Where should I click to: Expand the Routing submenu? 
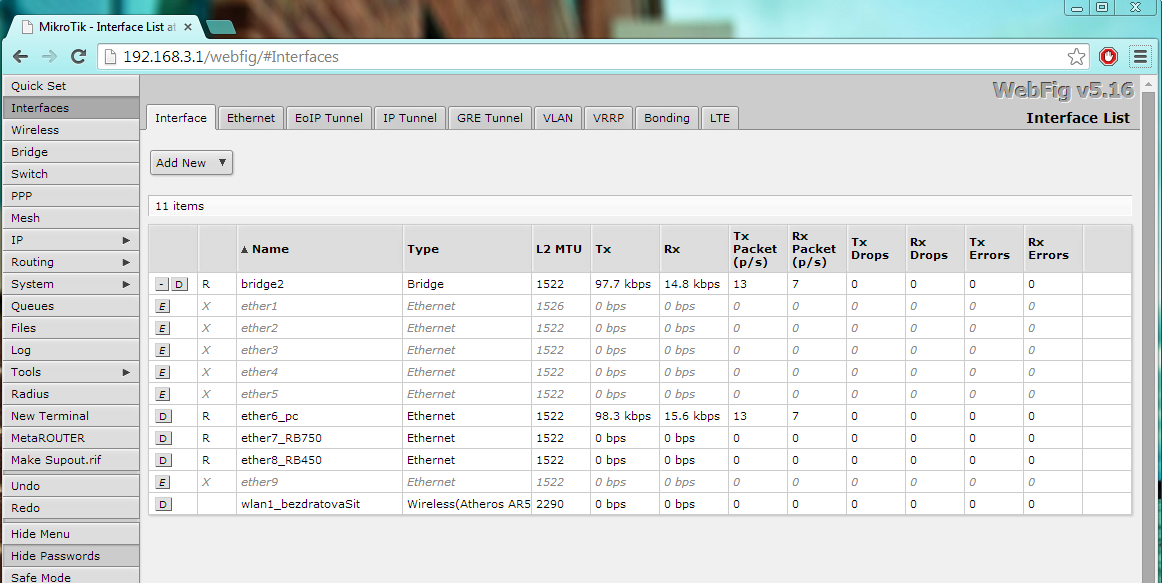[71, 262]
